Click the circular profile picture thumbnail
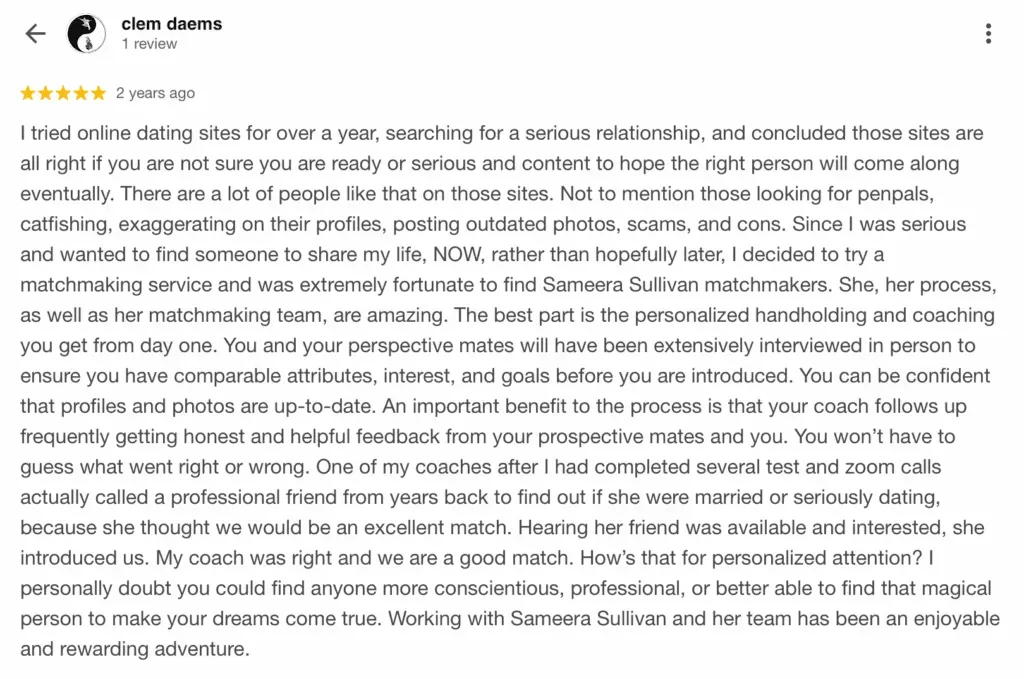 click(x=87, y=32)
